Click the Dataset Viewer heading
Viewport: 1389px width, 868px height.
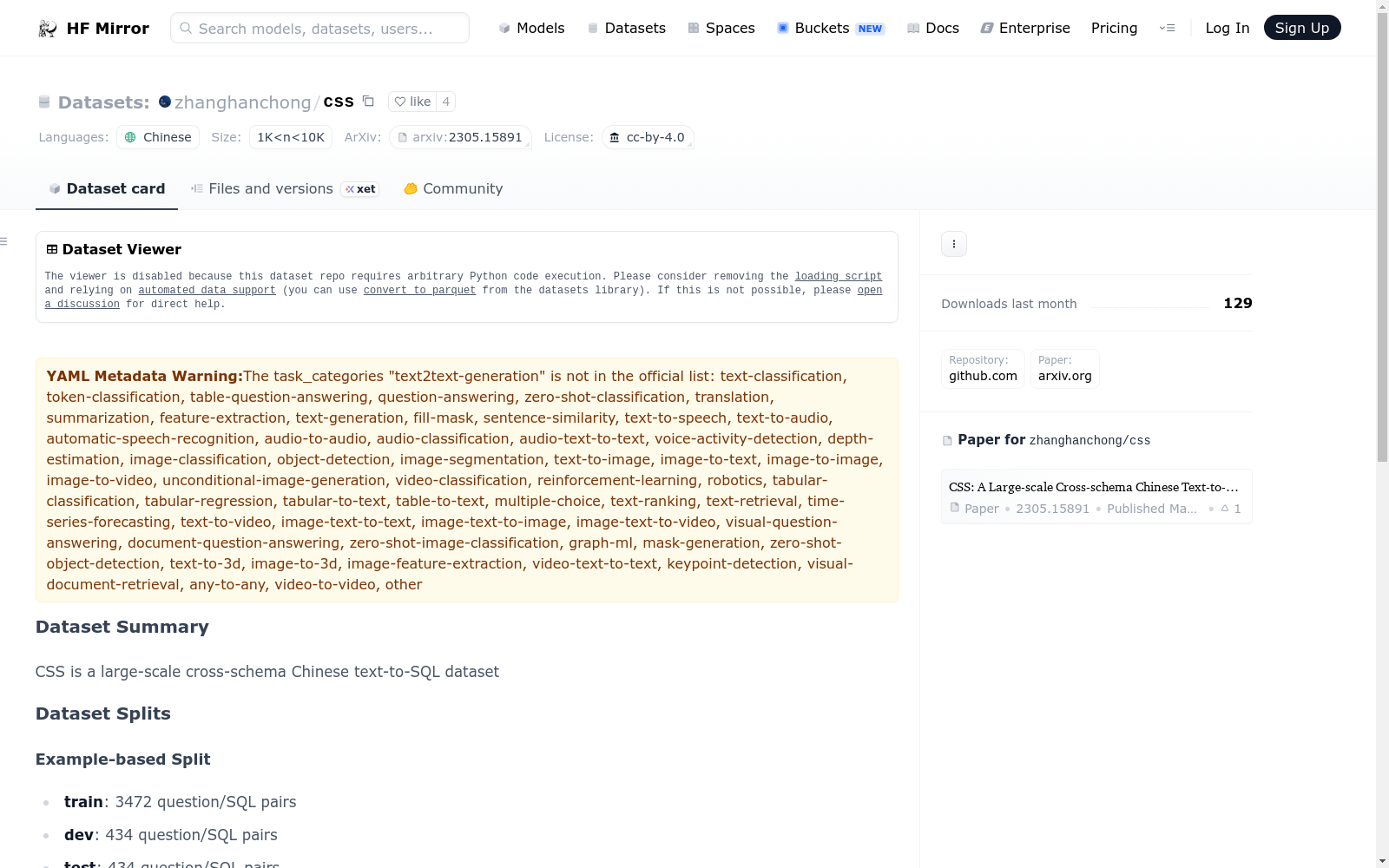[114, 249]
